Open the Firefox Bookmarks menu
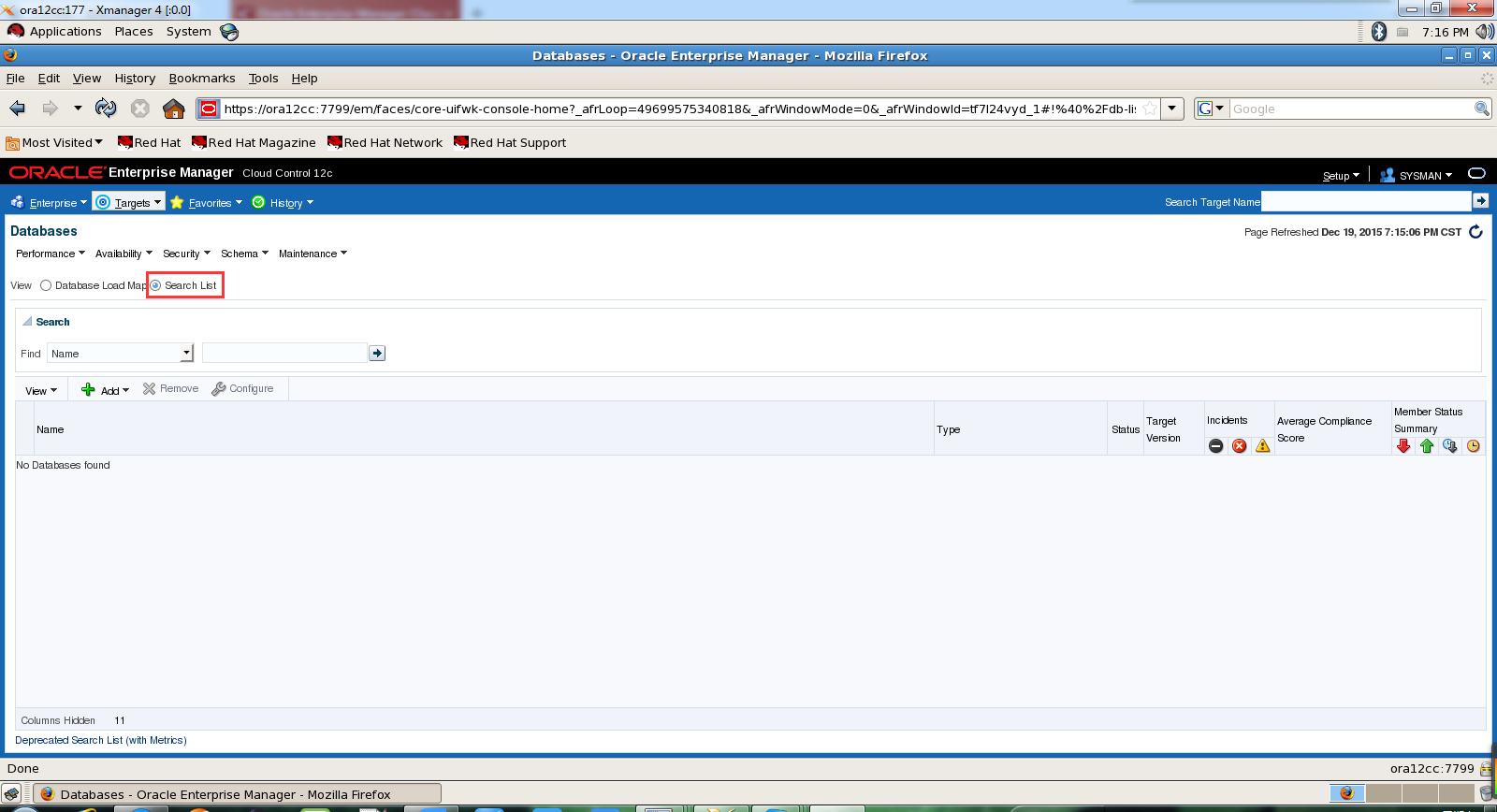Image resolution: width=1497 pixels, height=812 pixels. click(x=202, y=79)
